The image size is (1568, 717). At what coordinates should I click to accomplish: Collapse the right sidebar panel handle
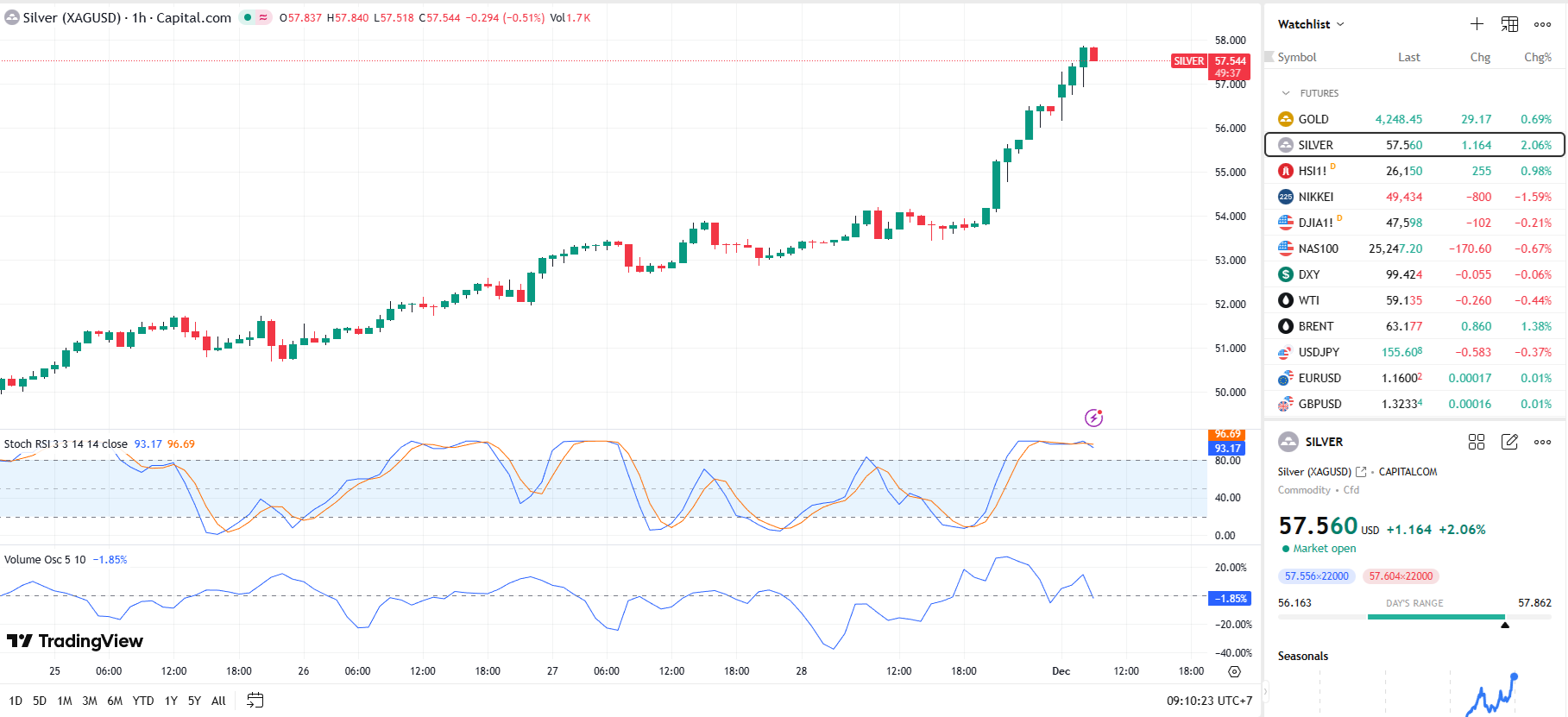point(1266,691)
